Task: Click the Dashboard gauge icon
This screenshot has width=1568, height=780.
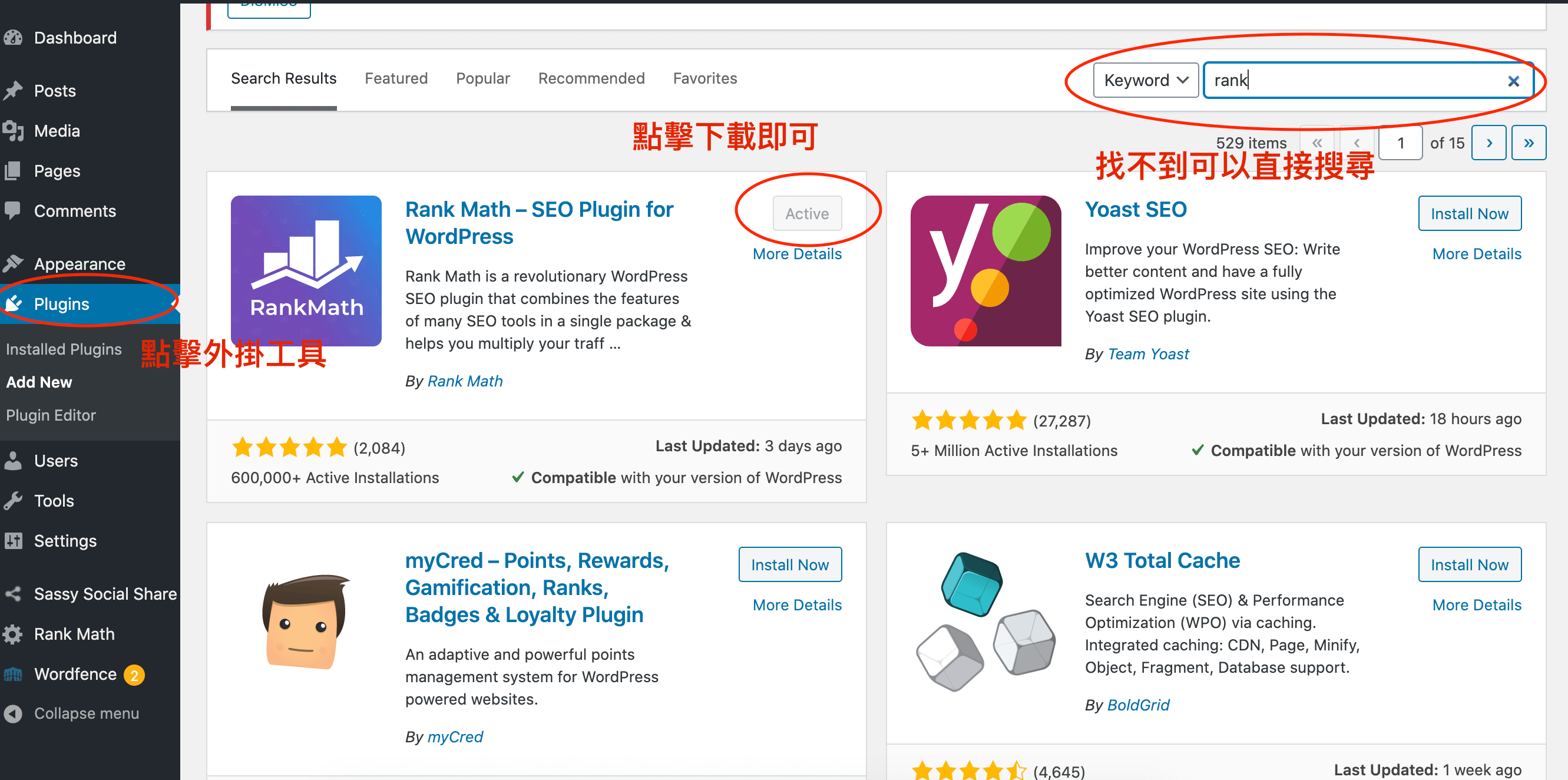Action: coord(13,38)
